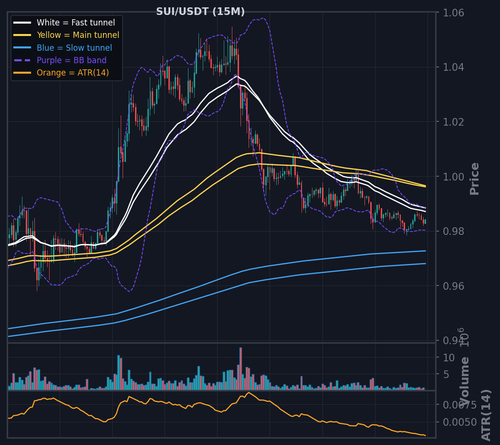
Task: Click the purple dashed swatch in legend
Action: (22, 60)
